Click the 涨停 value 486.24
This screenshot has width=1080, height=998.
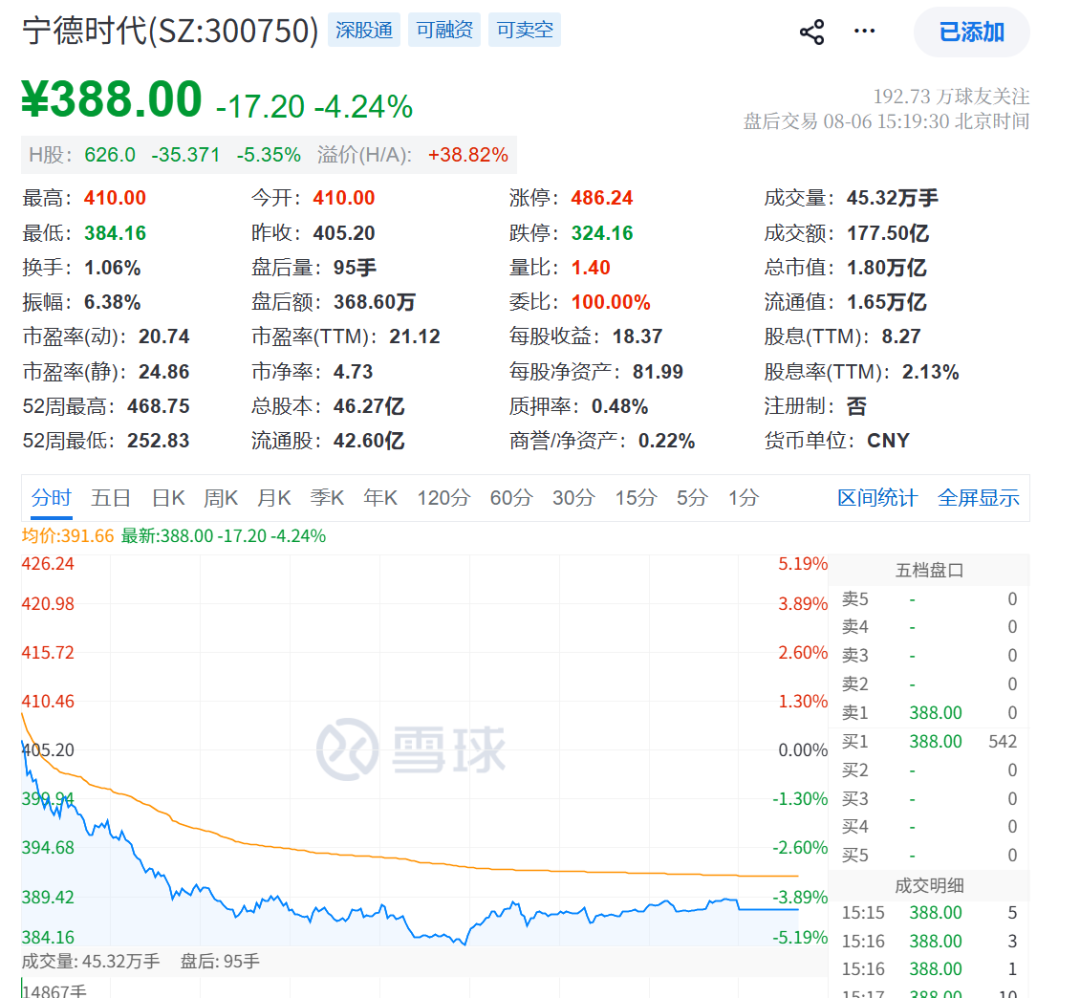point(601,198)
